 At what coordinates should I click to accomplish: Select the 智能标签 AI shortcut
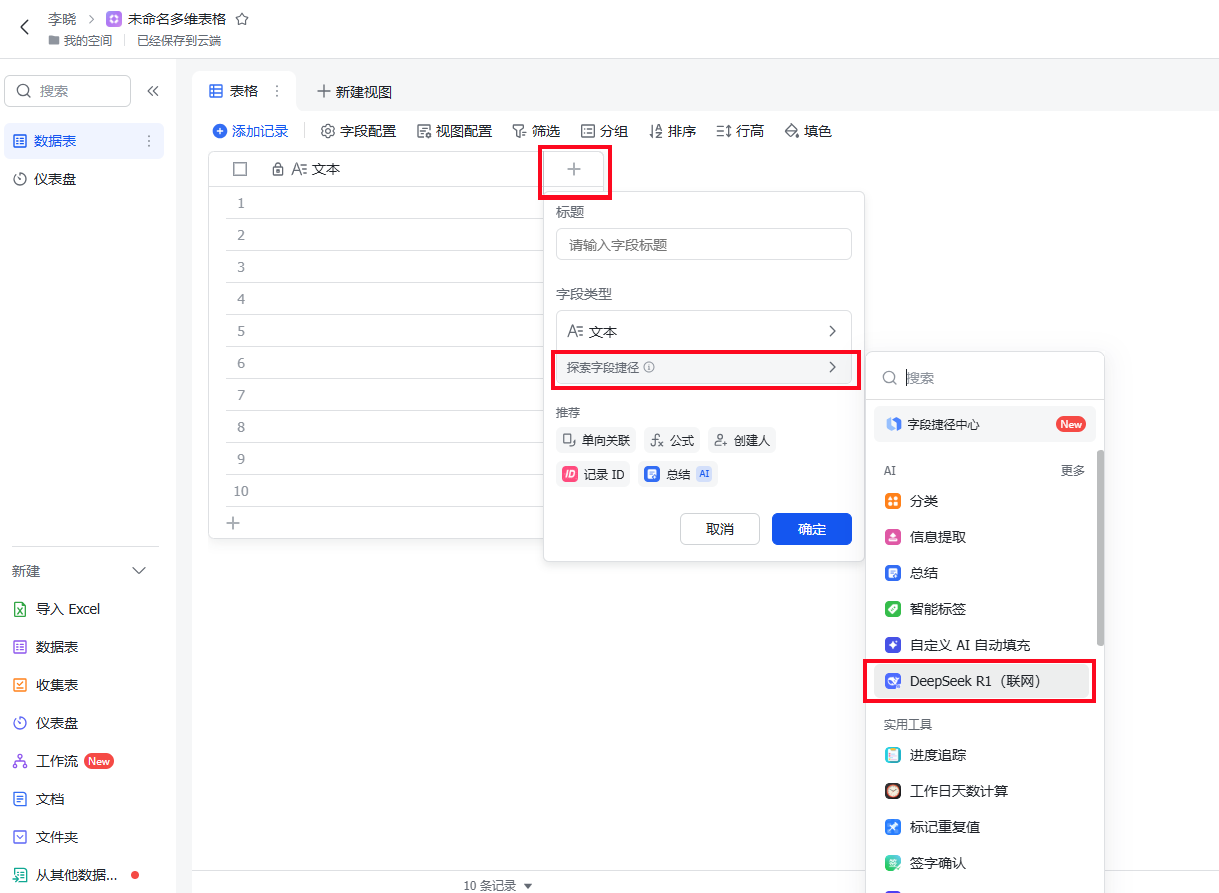click(x=937, y=609)
